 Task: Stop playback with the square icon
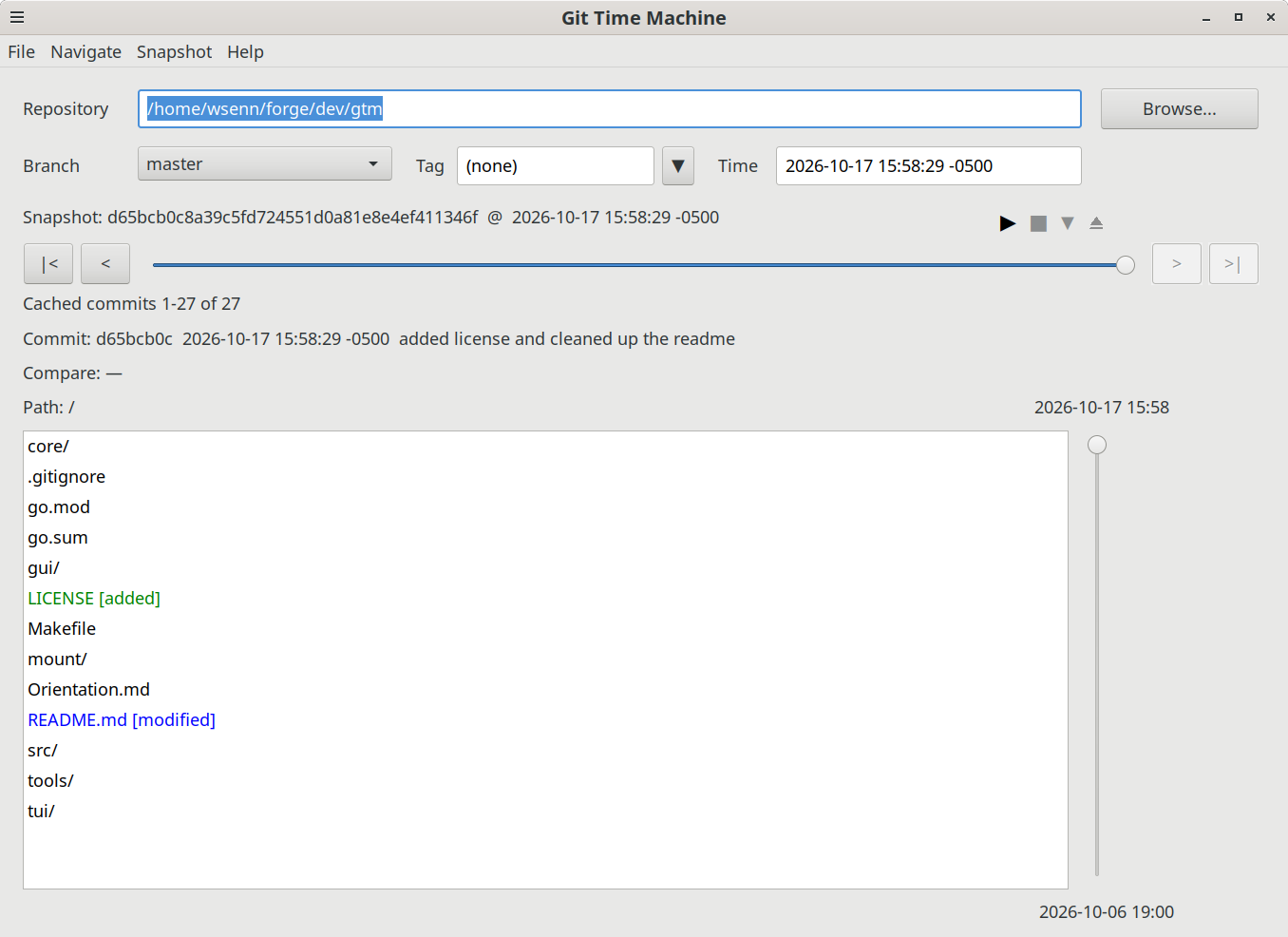[1038, 223]
